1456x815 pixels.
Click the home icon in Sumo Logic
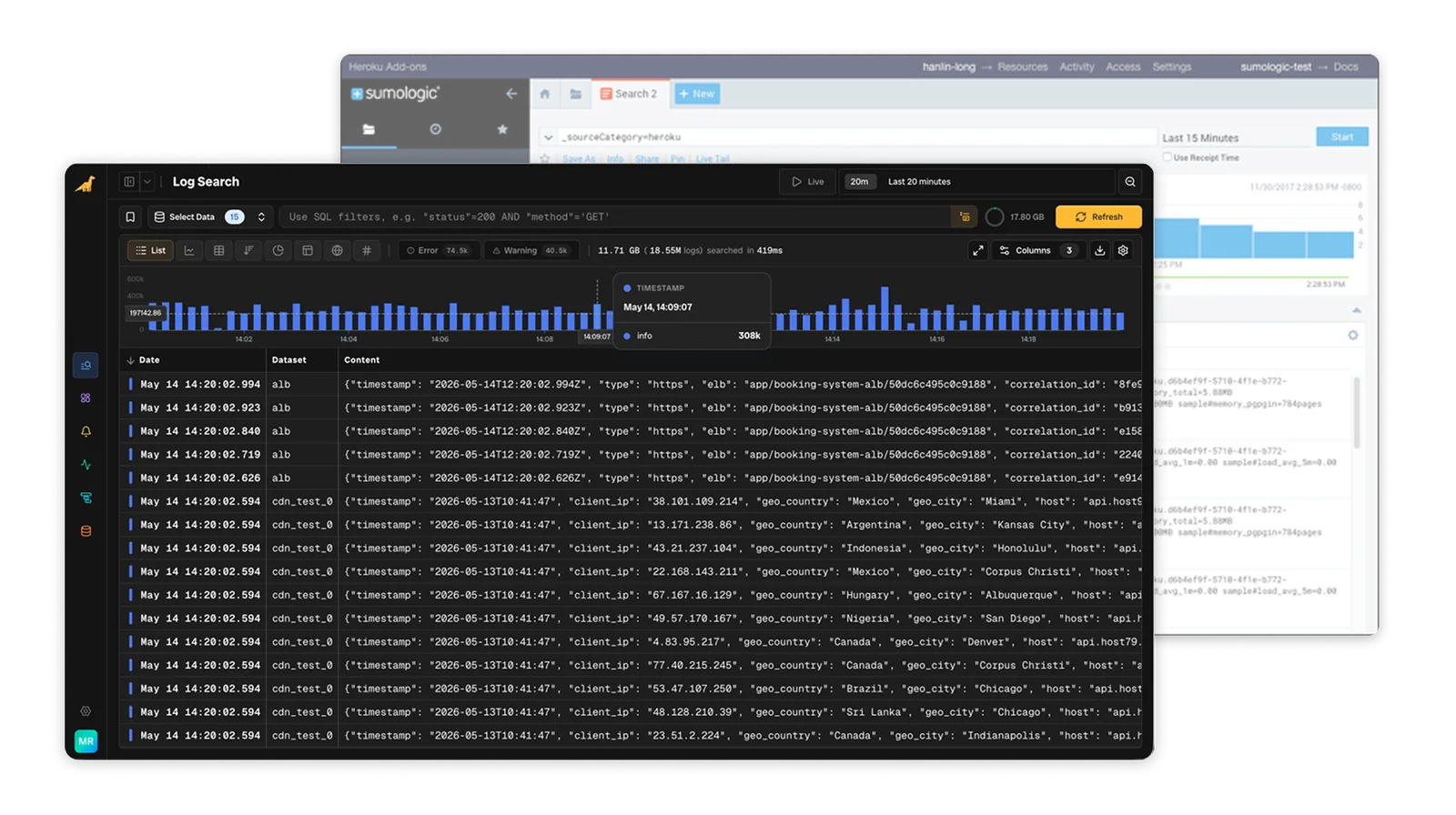[x=545, y=94]
